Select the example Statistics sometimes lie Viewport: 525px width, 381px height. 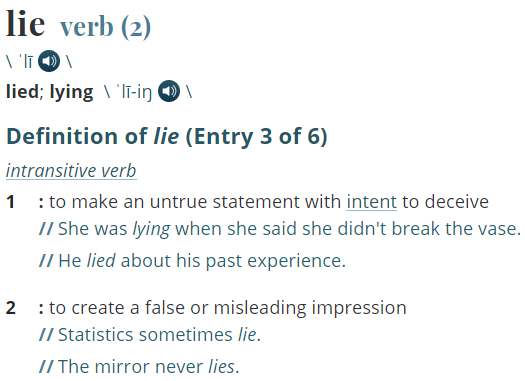coord(150,335)
